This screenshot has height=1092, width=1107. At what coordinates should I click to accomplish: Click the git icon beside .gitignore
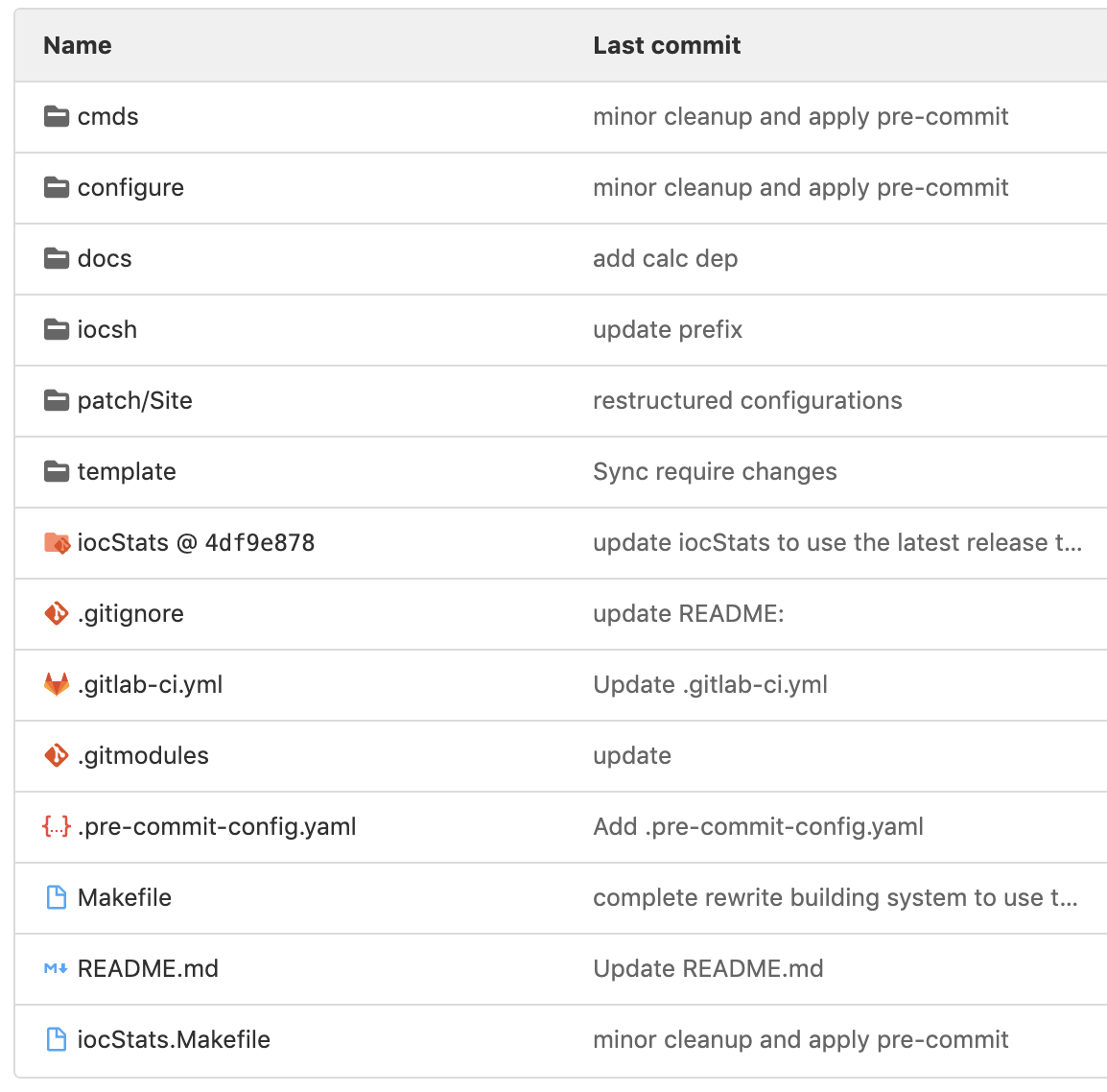(57, 614)
